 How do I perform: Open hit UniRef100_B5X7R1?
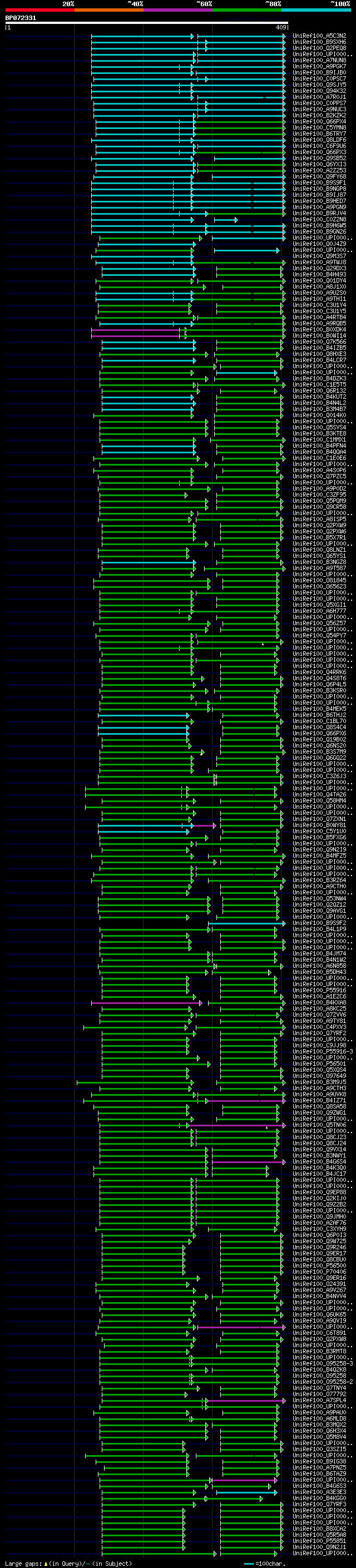(x=319, y=537)
